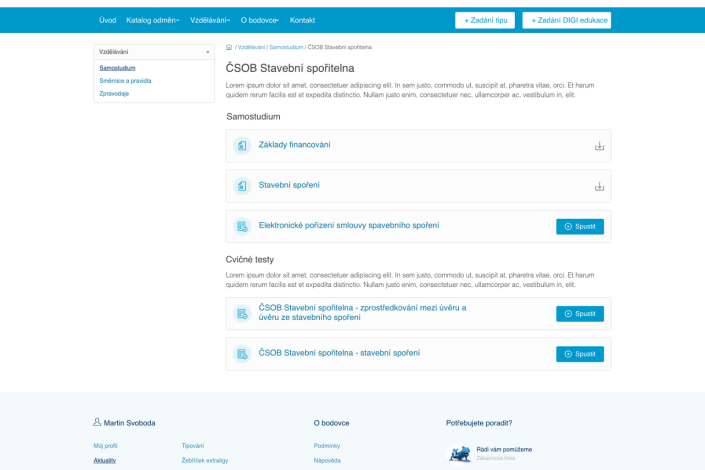The image size is (705, 470).
Task: Click Rádi vám pomůžeme text in footer
Action: (504, 449)
